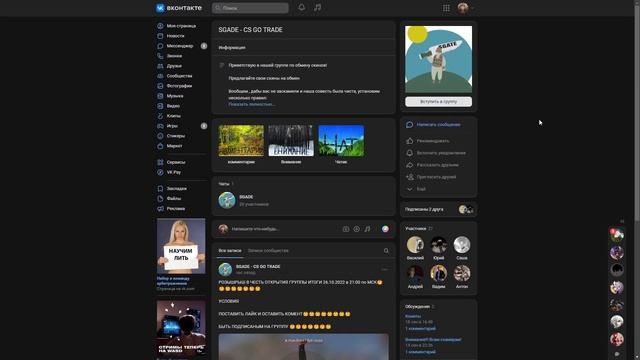Click the music attach icon in post composer
640x360 pixels.
(367, 229)
